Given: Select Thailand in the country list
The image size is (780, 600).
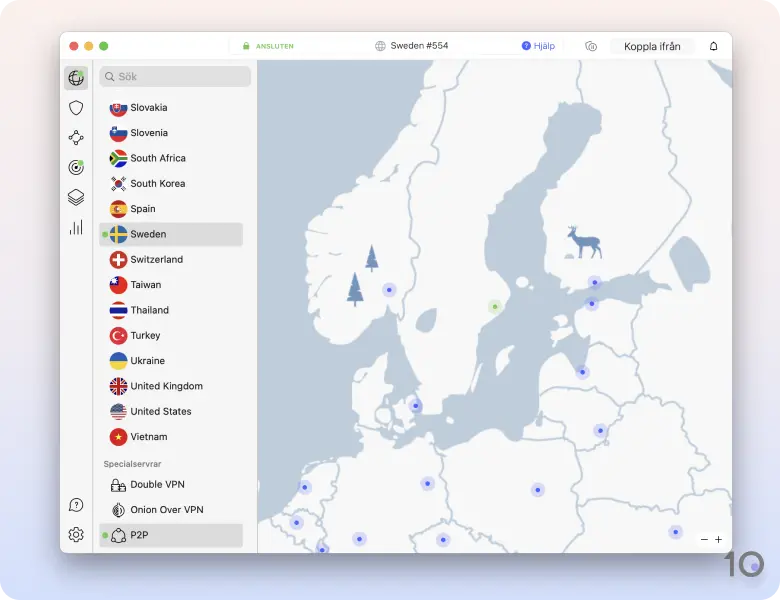Looking at the screenshot, I should 171,310.
